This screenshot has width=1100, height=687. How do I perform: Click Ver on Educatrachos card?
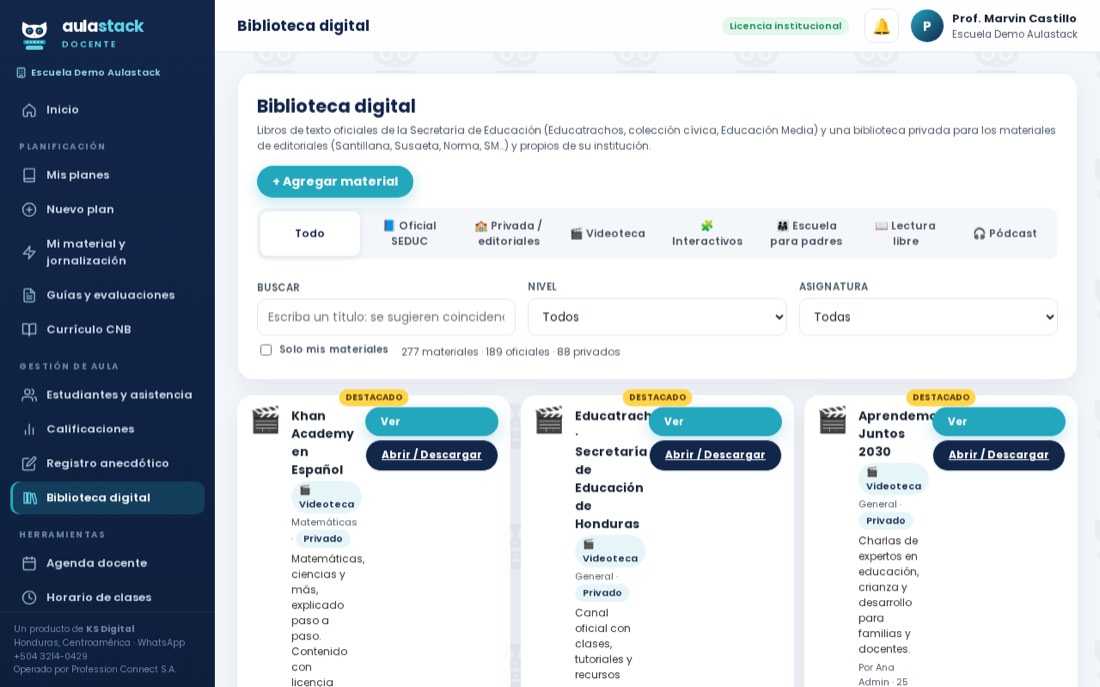pyautogui.click(x=715, y=422)
